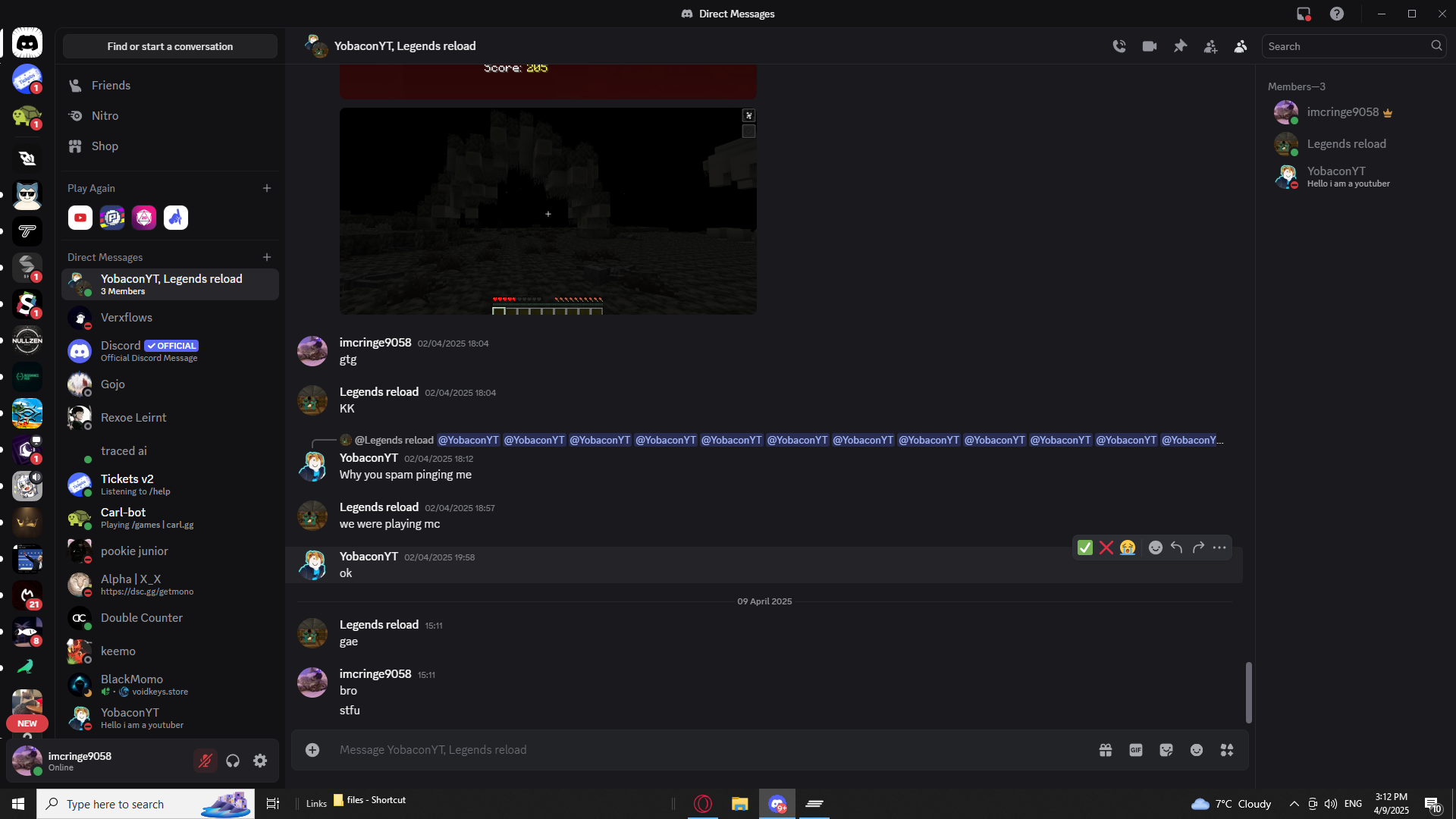The image size is (1456, 819).
Task: Open Windows Start menu
Action: coord(18,804)
